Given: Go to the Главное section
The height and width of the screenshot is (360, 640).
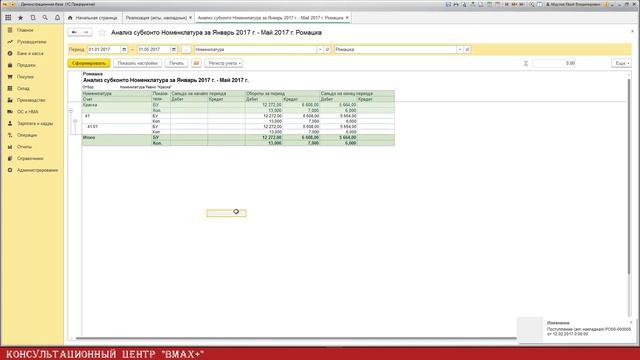Looking at the screenshot, I should pos(25,30).
